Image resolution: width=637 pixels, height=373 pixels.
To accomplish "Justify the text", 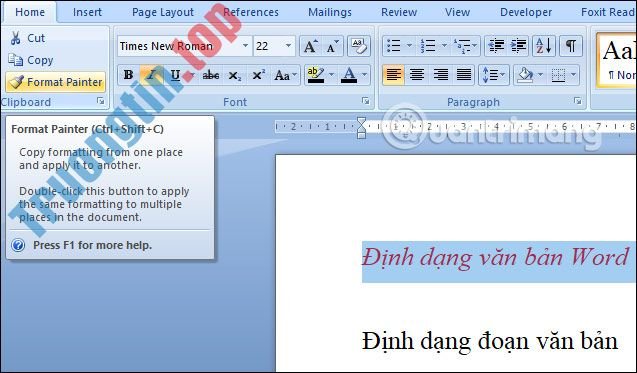I will 464,75.
